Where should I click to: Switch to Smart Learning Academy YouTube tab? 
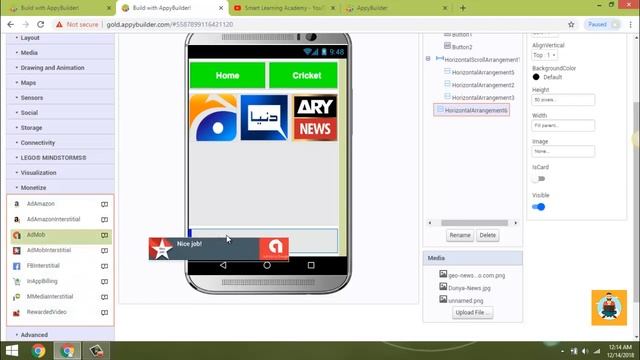[x=284, y=8]
